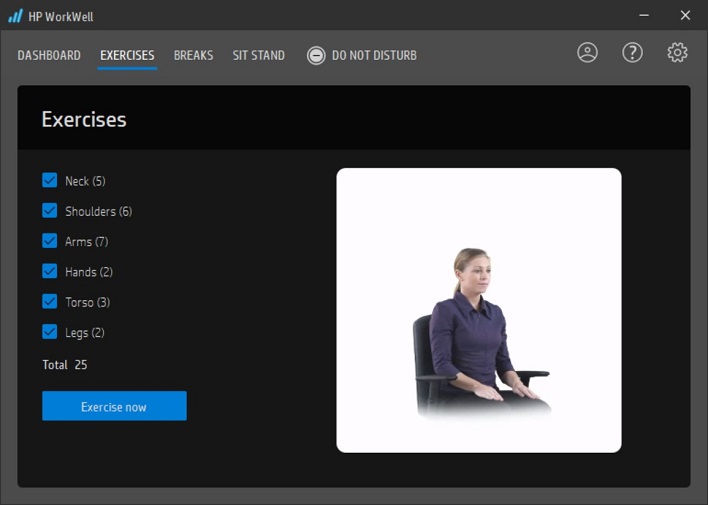This screenshot has height=505, width=708.
Task: Uncheck the Shoulders (6) checkbox
Action: click(x=50, y=210)
